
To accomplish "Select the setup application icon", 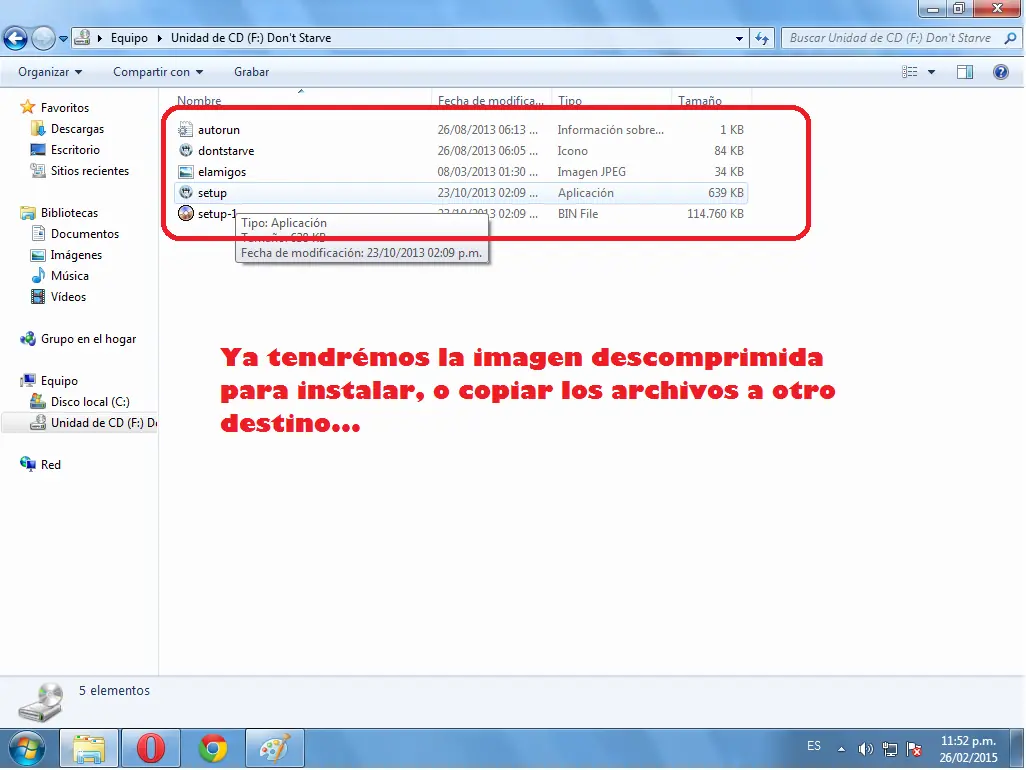I will [186, 192].
